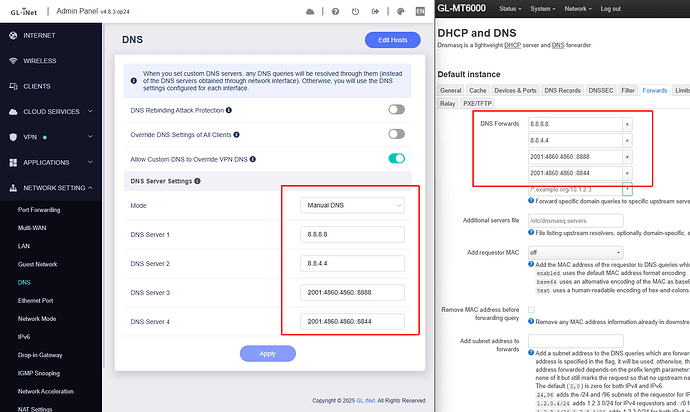The height and width of the screenshot is (412, 690).
Task: Enable DNS Rebinding Attack Protection toggle
Action: 396,109
